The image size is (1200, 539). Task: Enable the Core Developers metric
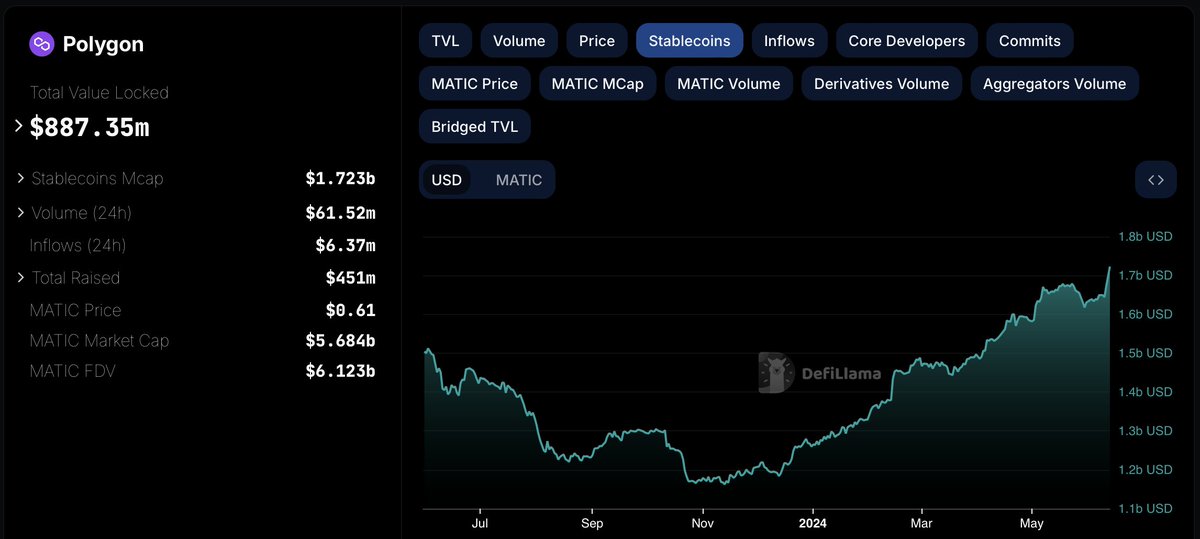tap(907, 41)
